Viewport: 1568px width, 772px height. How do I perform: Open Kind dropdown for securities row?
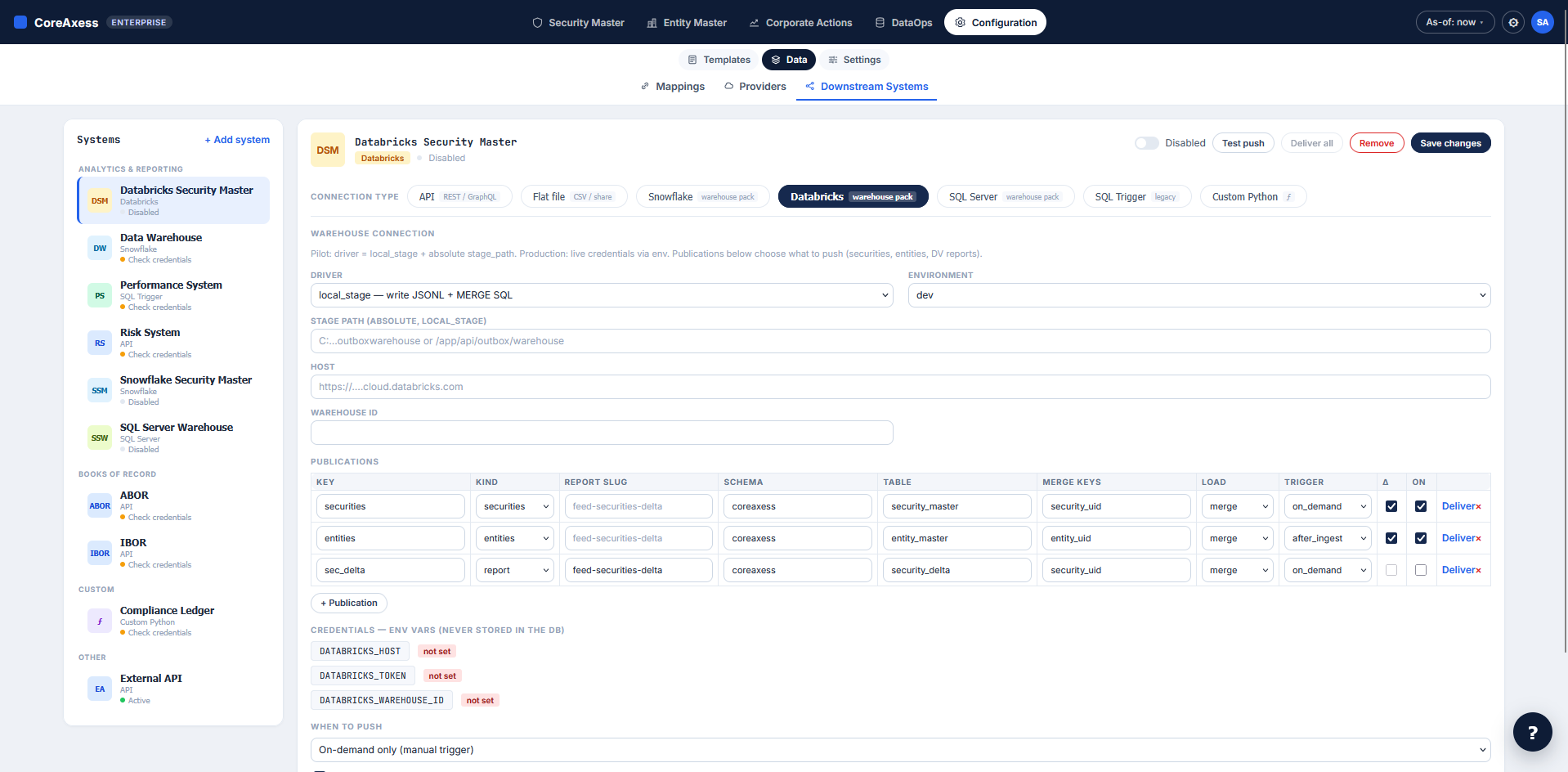coord(514,506)
